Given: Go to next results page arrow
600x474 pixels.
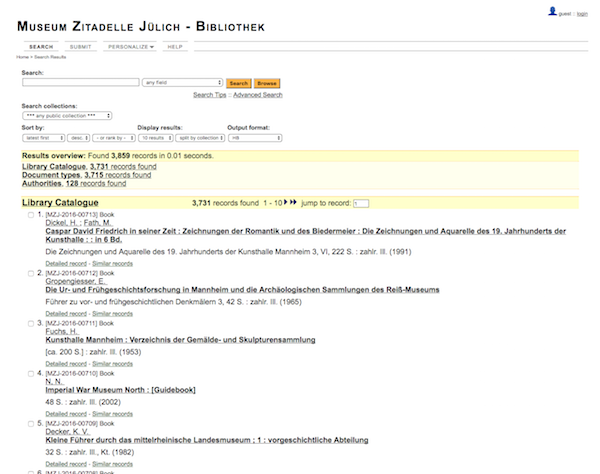Looking at the screenshot, I should tap(286, 203).
